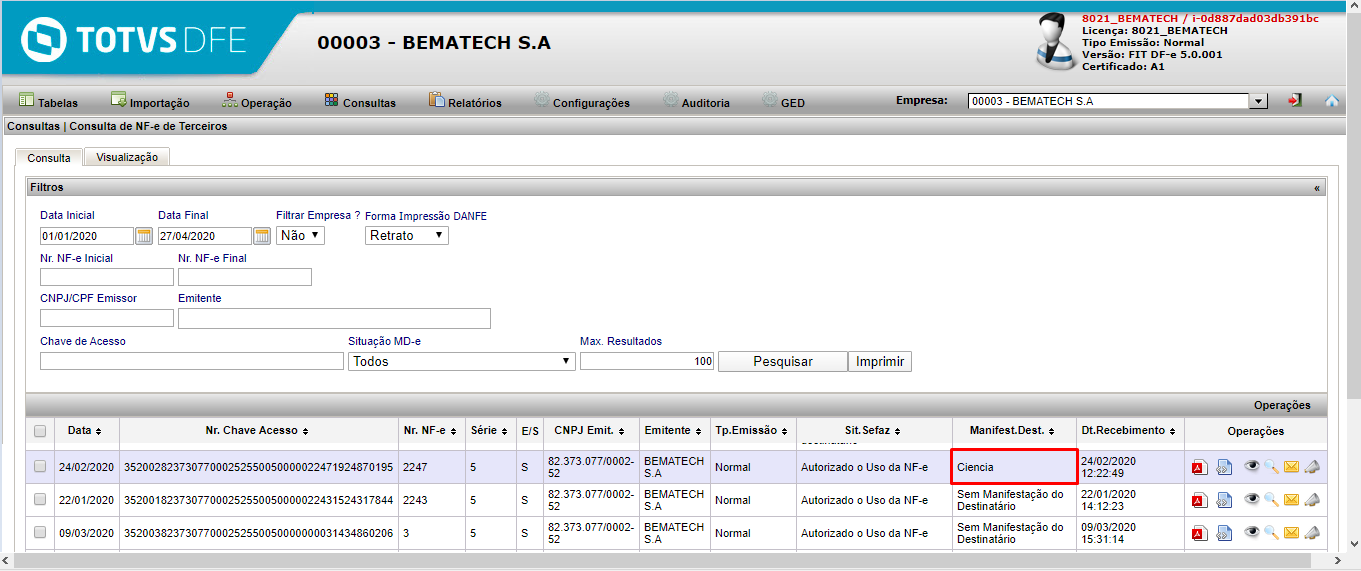Screen dimensions: 1361x571
Task: Click megaphone manifest icon for NF-e 2247
Action: tap(1312, 466)
